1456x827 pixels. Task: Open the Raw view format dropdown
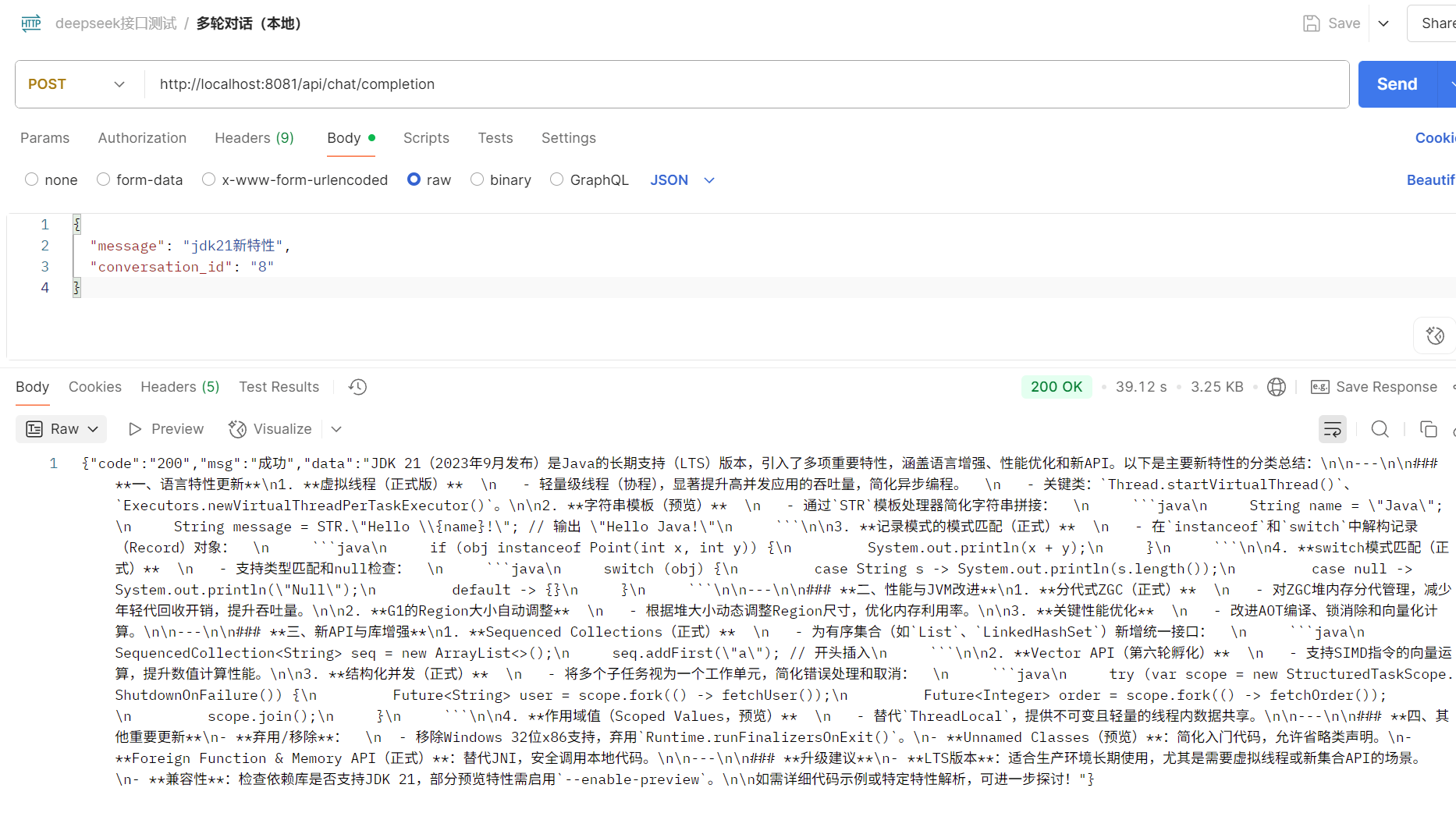(62, 429)
